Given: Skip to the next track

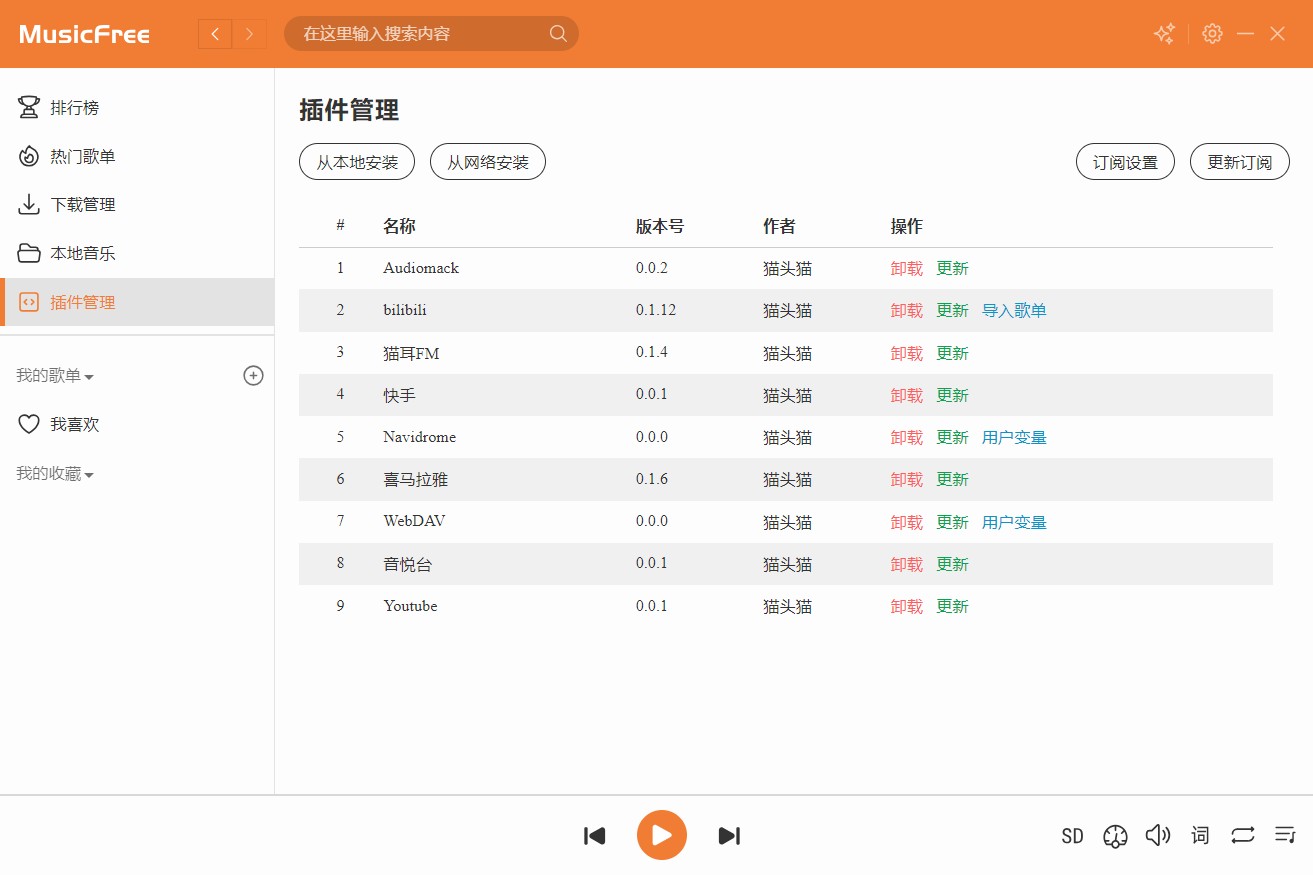Looking at the screenshot, I should [729, 836].
